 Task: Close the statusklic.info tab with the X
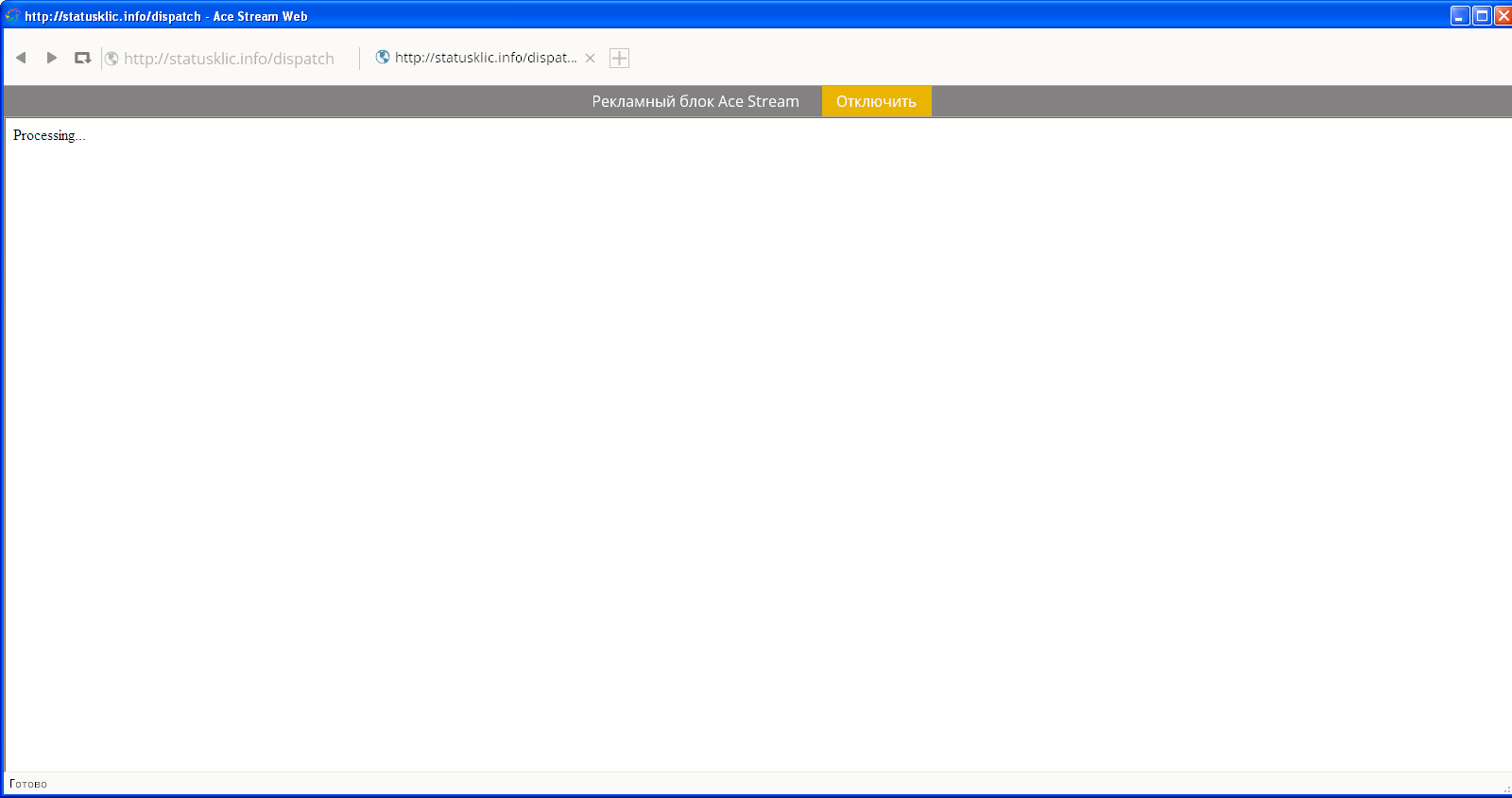click(x=590, y=58)
